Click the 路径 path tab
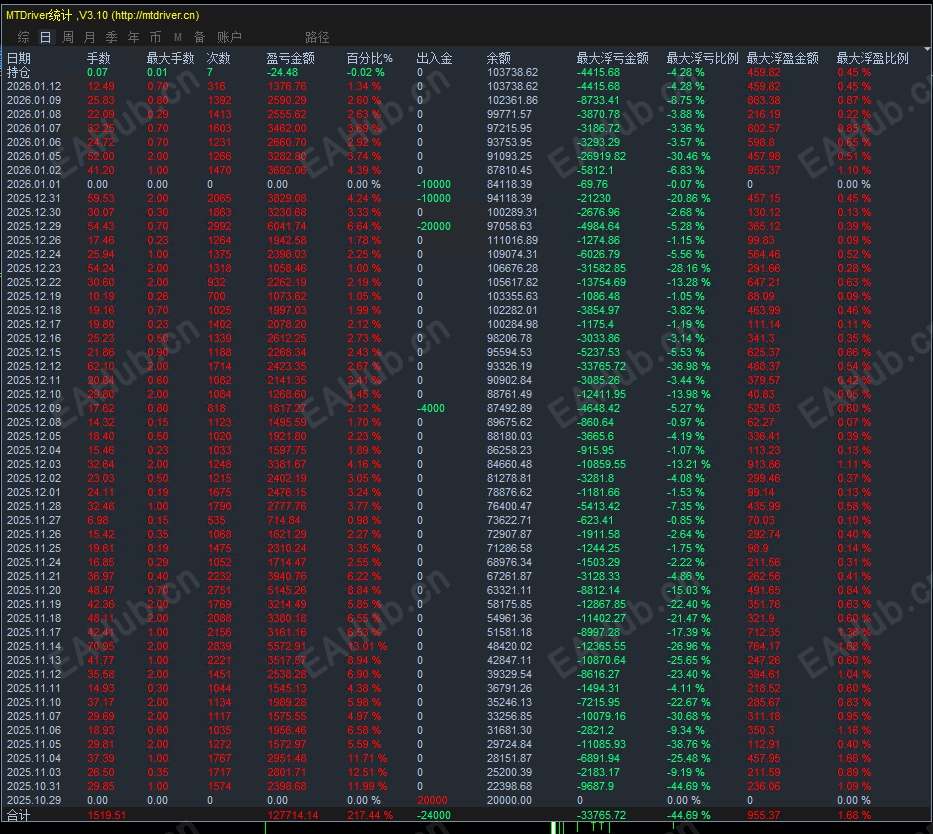 pyautogui.click(x=317, y=37)
